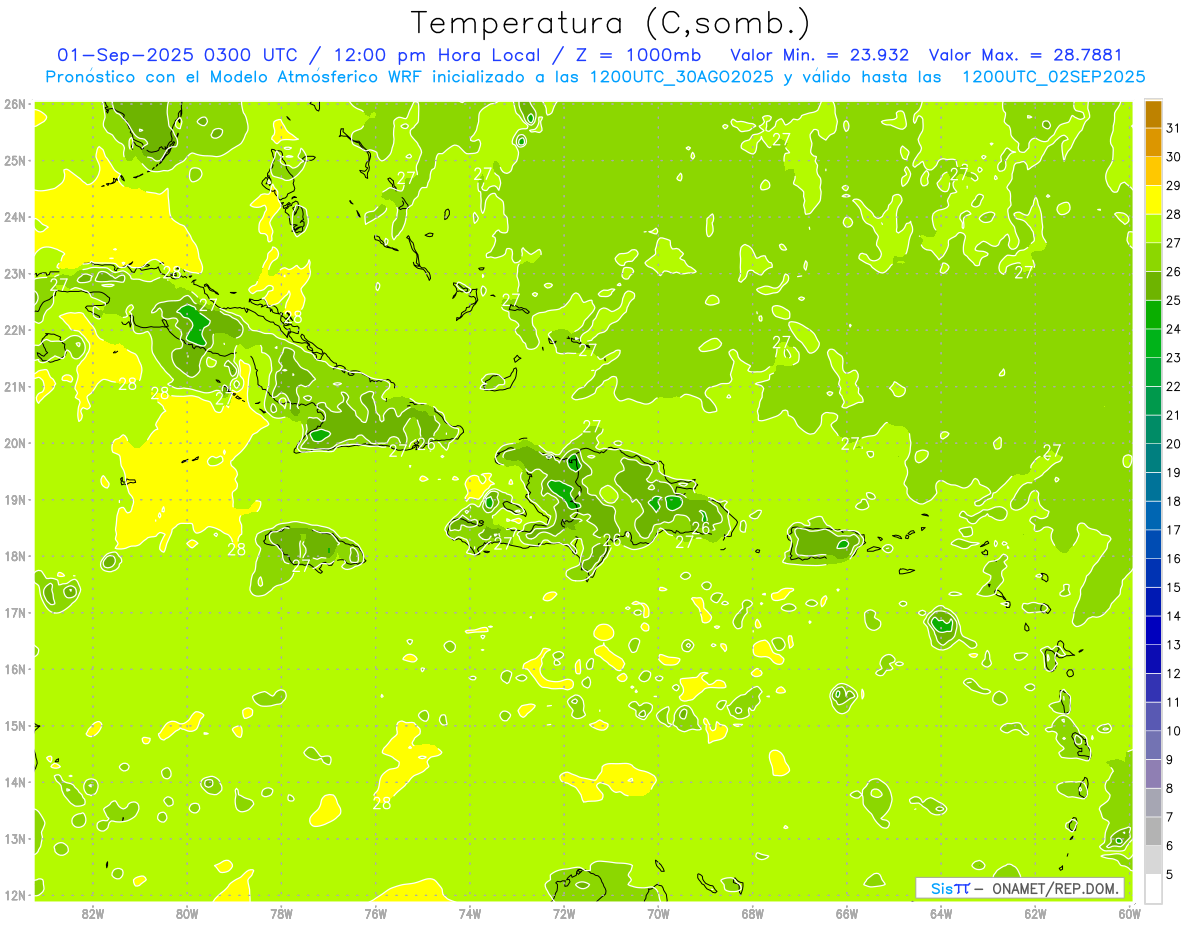Viewport: 1200px width, 927px height.
Task: Click the "29" label on the color bar
Action: 1174,186
